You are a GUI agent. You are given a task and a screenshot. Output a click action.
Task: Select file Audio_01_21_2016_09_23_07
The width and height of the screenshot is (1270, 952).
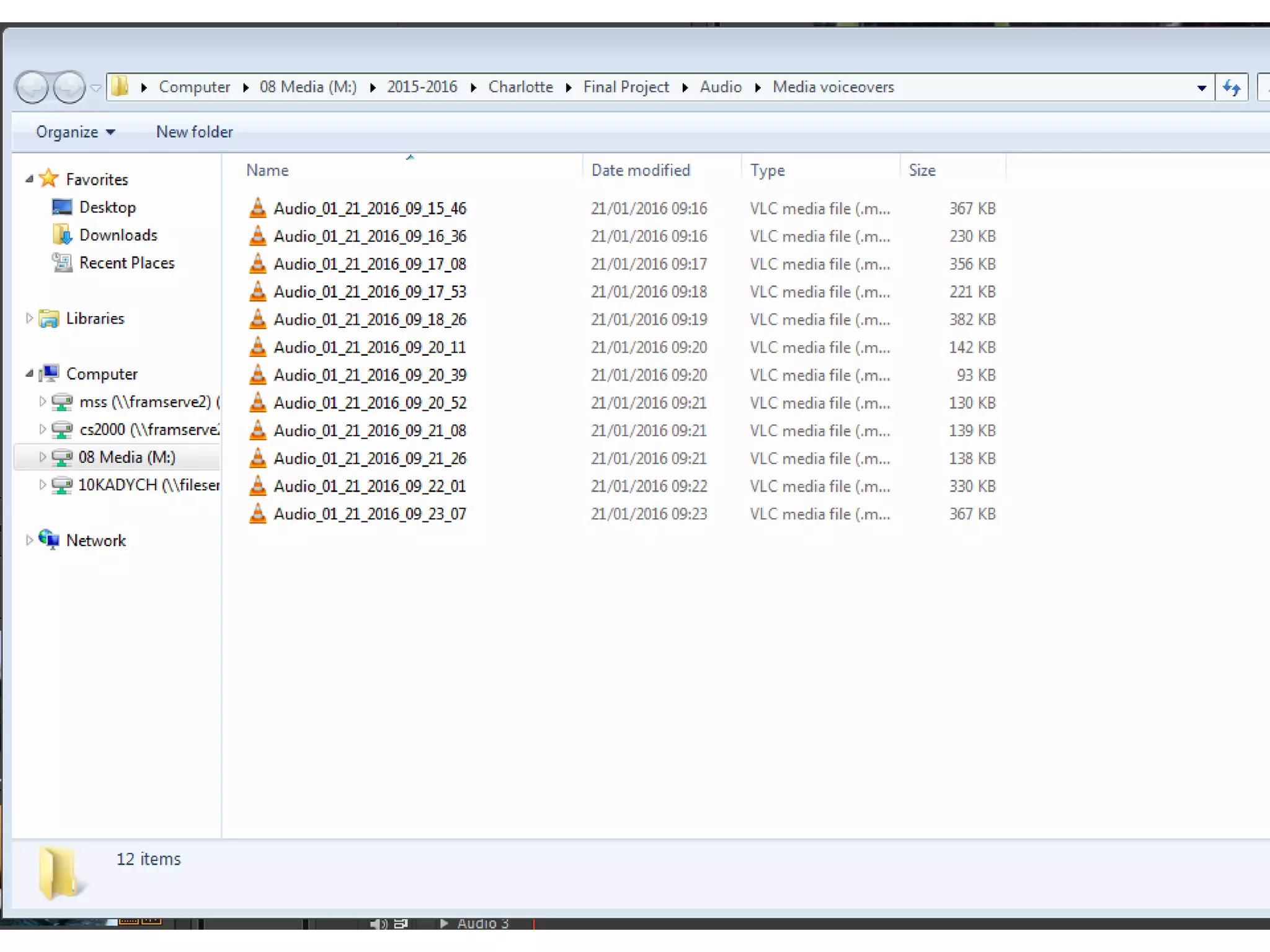[x=370, y=514]
